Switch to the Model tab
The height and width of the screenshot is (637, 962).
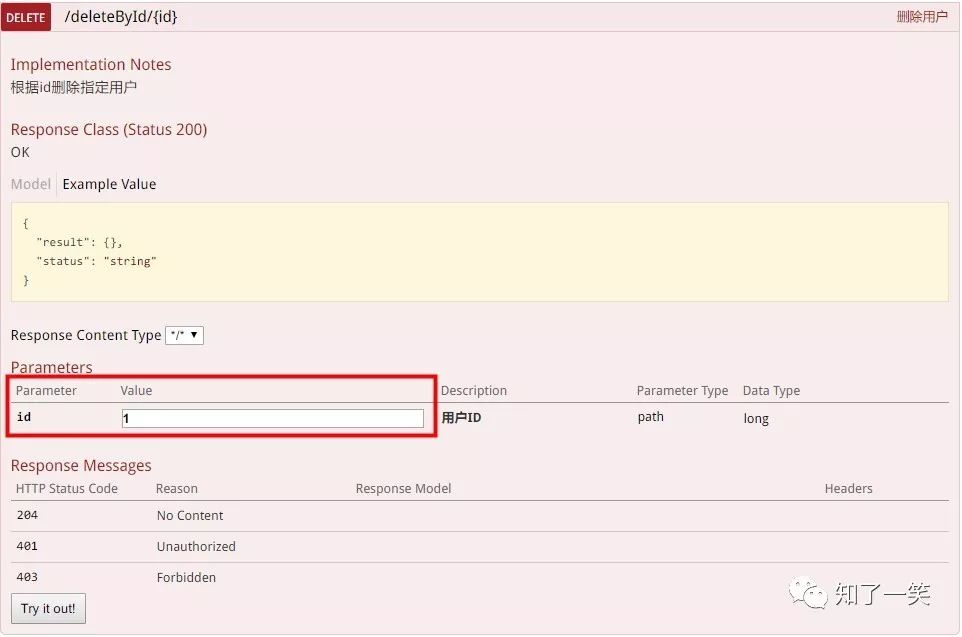point(31,184)
